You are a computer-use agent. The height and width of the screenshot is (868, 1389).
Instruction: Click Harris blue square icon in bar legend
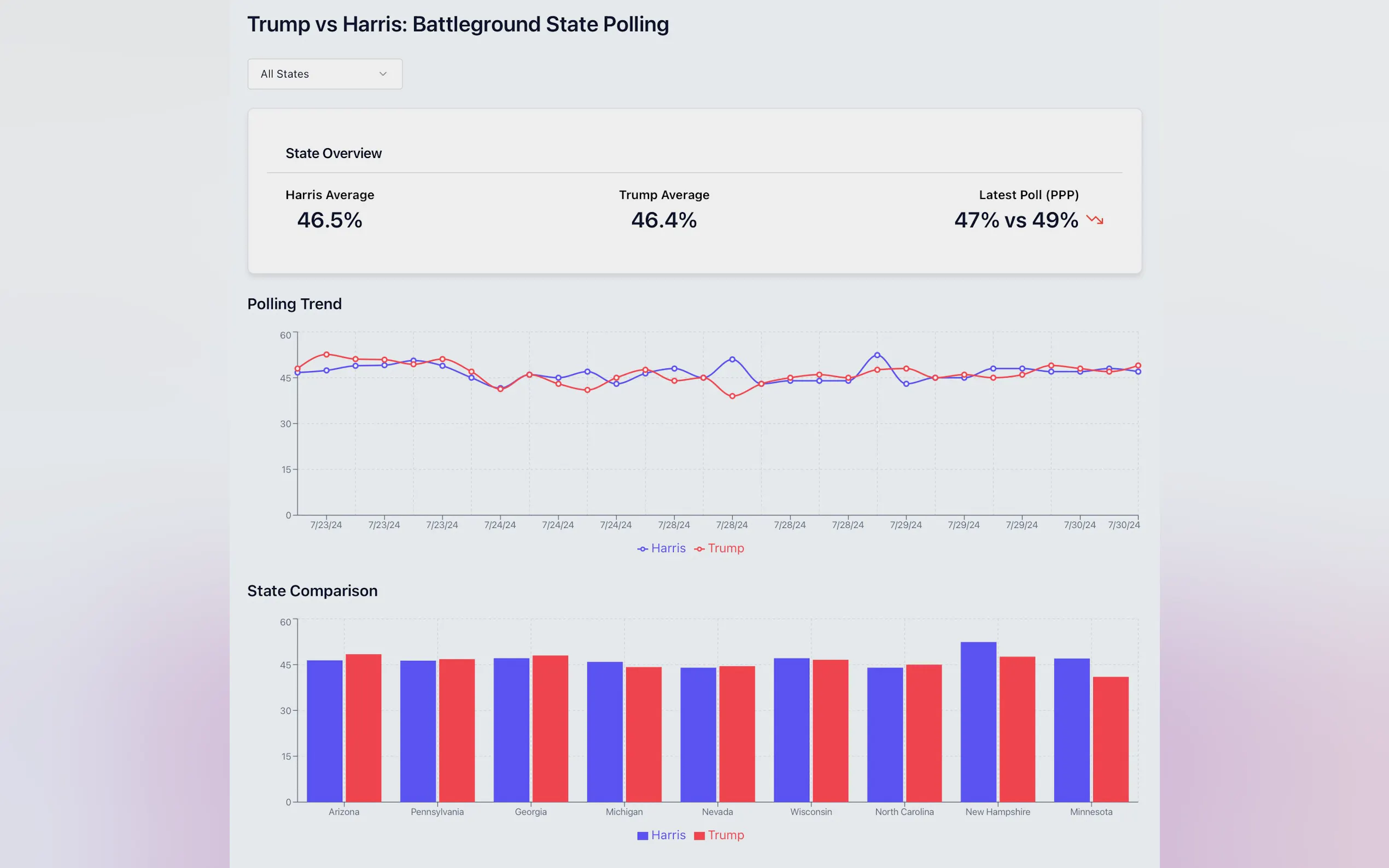point(643,836)
